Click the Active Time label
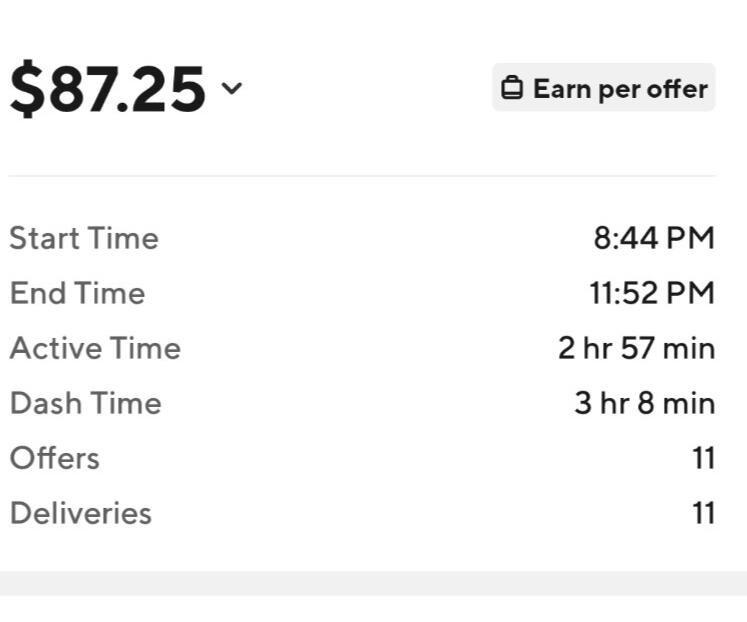747x622 pixels. 95,348
